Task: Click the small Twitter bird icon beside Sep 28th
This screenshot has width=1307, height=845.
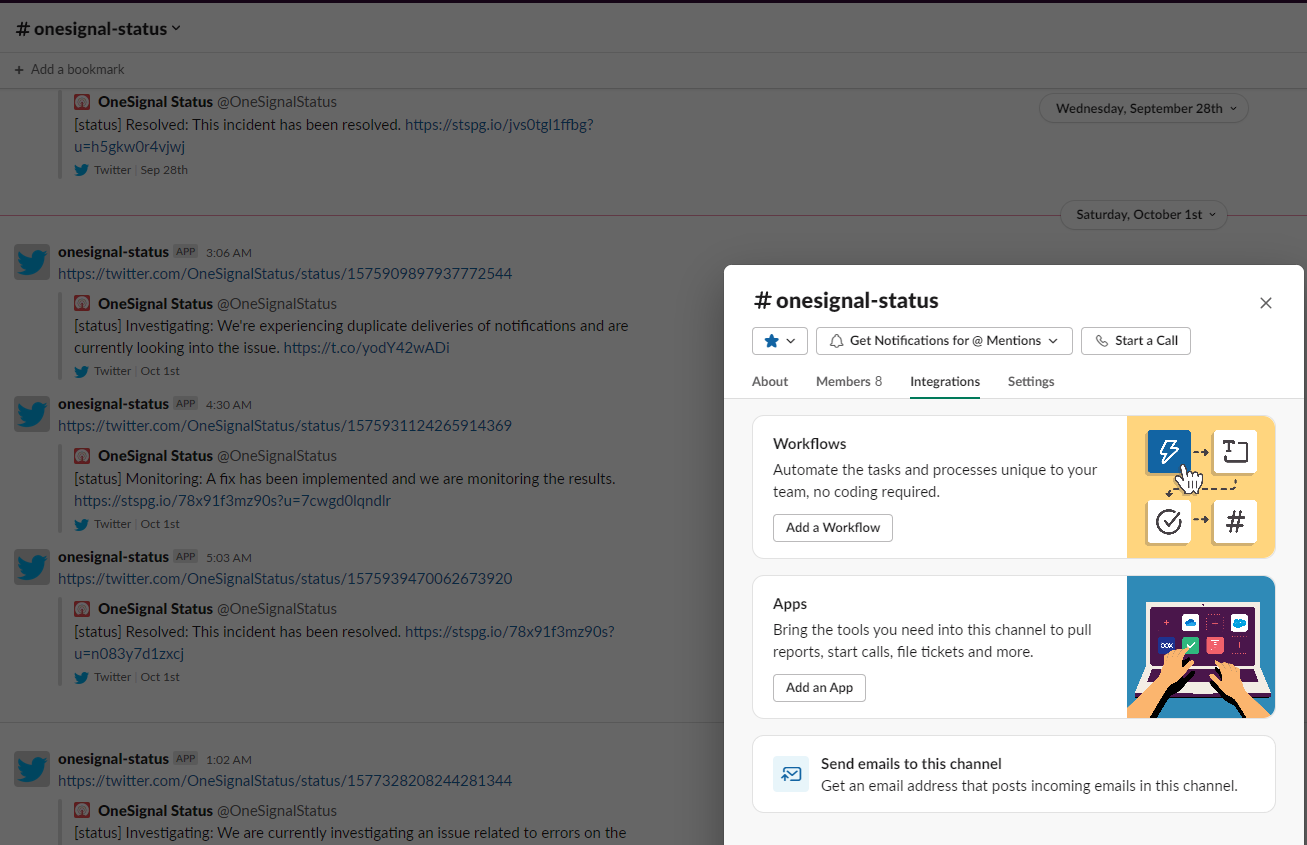Action: [x=82, y=170]
